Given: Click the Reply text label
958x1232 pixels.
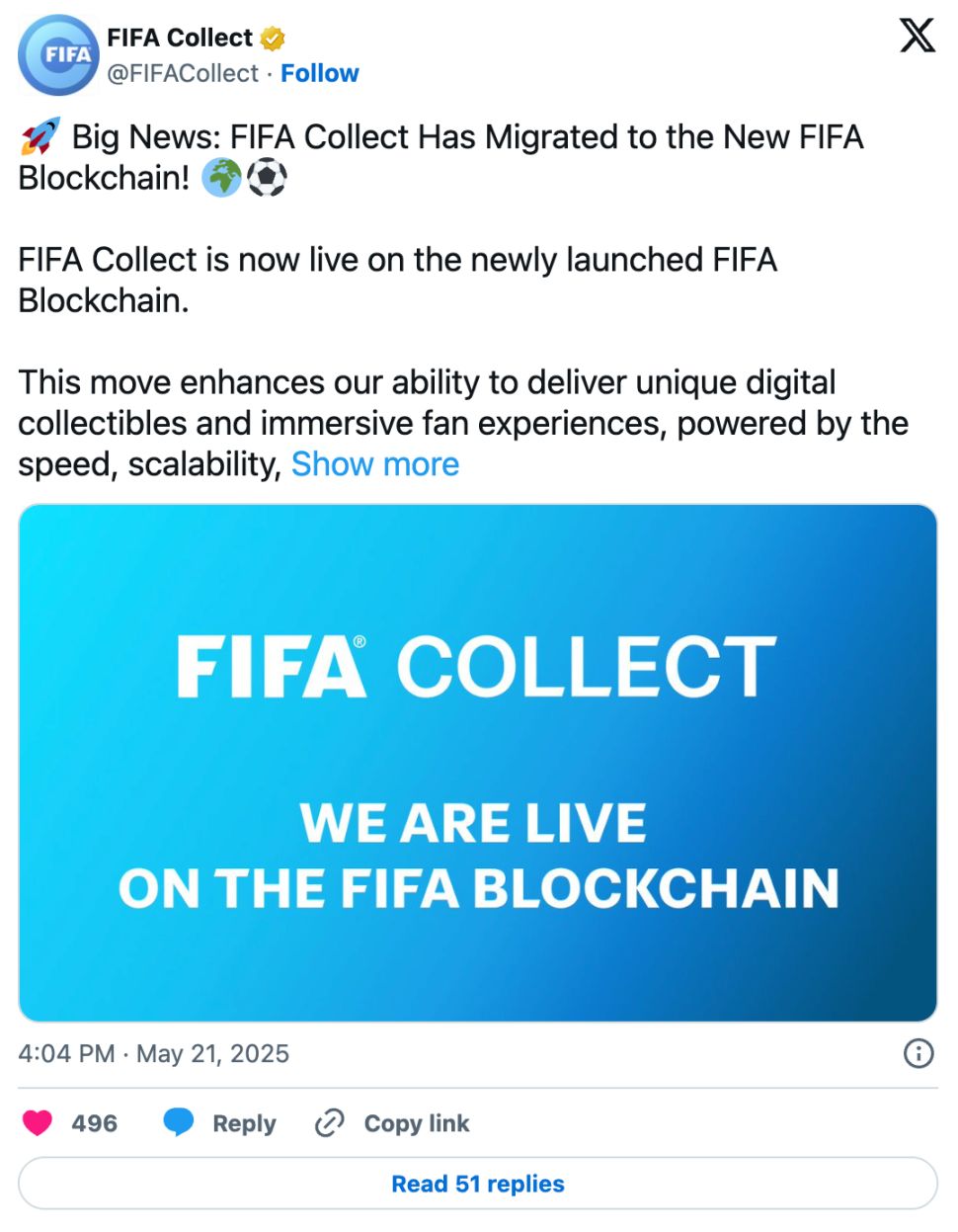Looking at the screenshot, I should pos(244,1123).
